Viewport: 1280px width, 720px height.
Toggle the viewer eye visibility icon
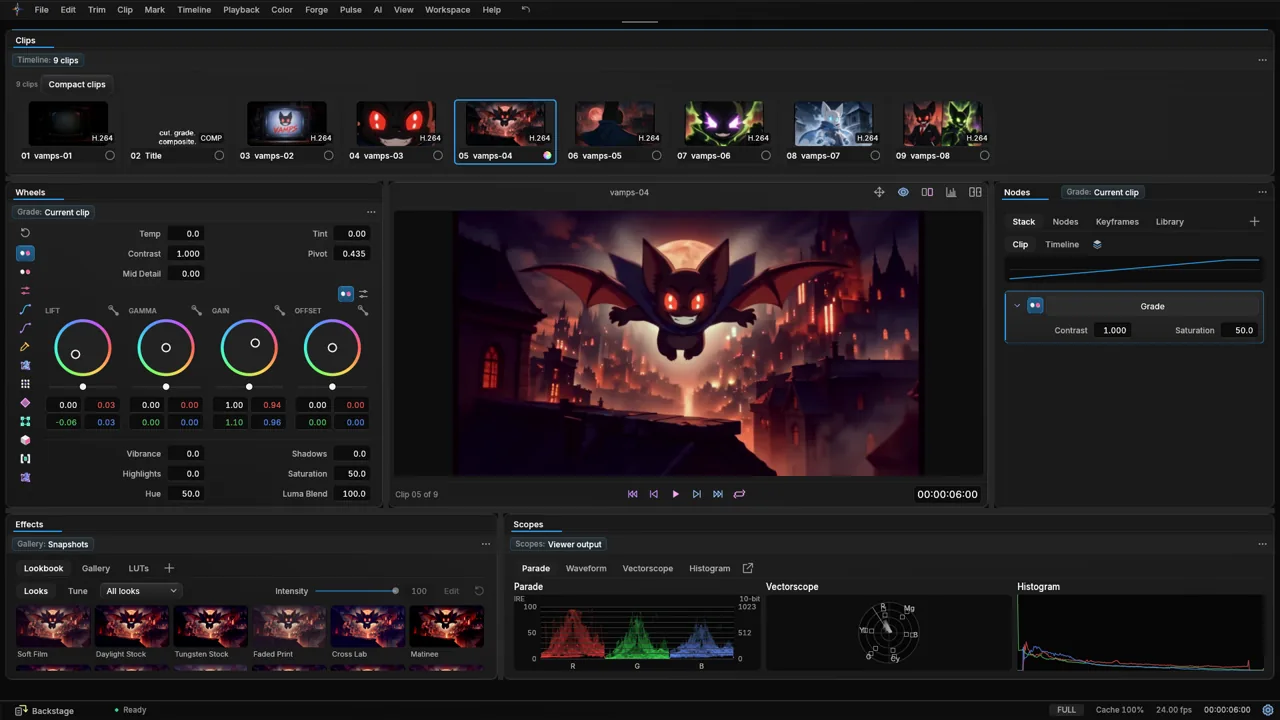(903, 192)
